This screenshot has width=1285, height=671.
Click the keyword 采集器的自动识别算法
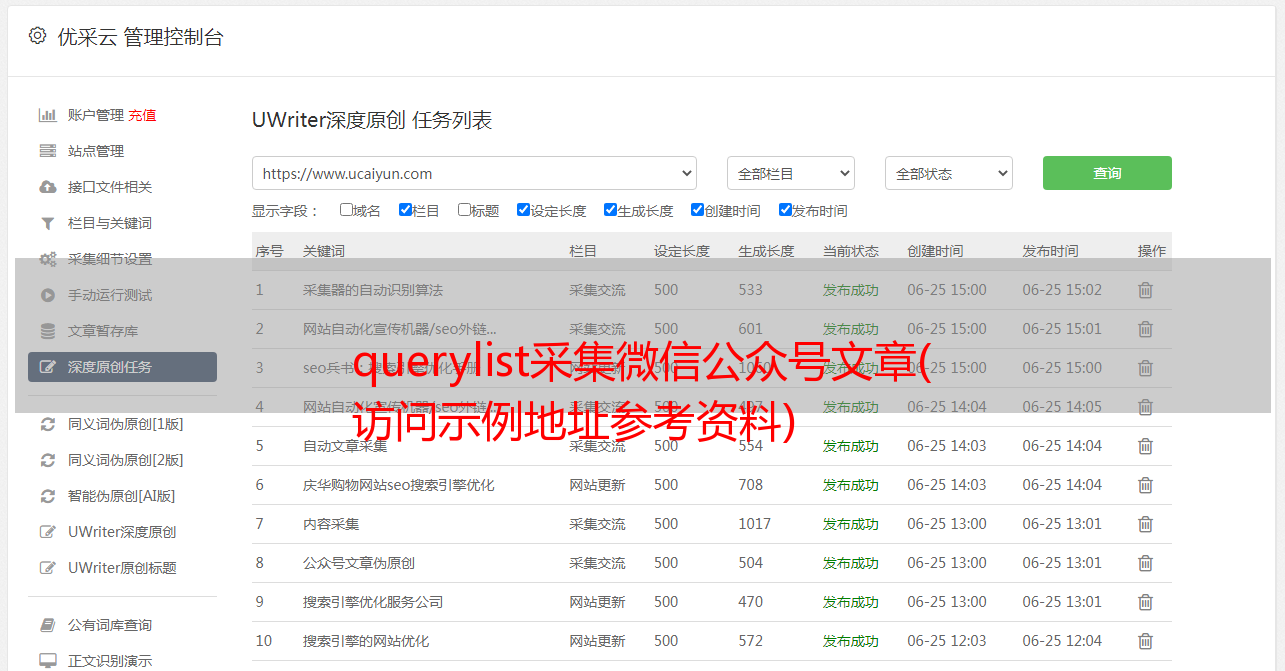click(x=373, y=290)
